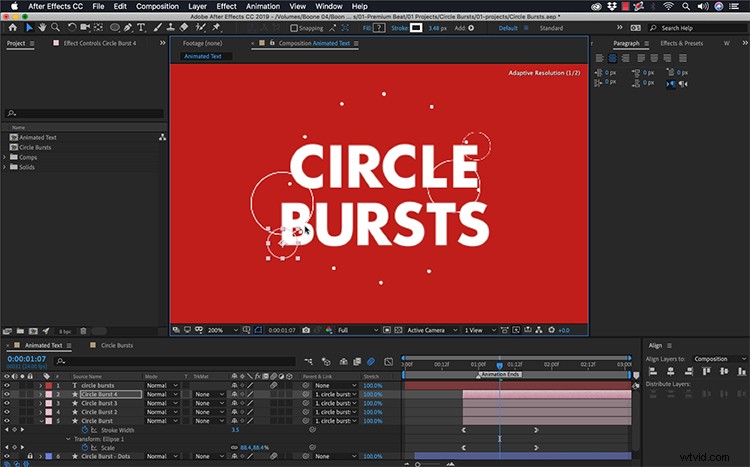Delete selected item with trash icon
Viewport: 750px width, 467px height.
pos(83,331)
